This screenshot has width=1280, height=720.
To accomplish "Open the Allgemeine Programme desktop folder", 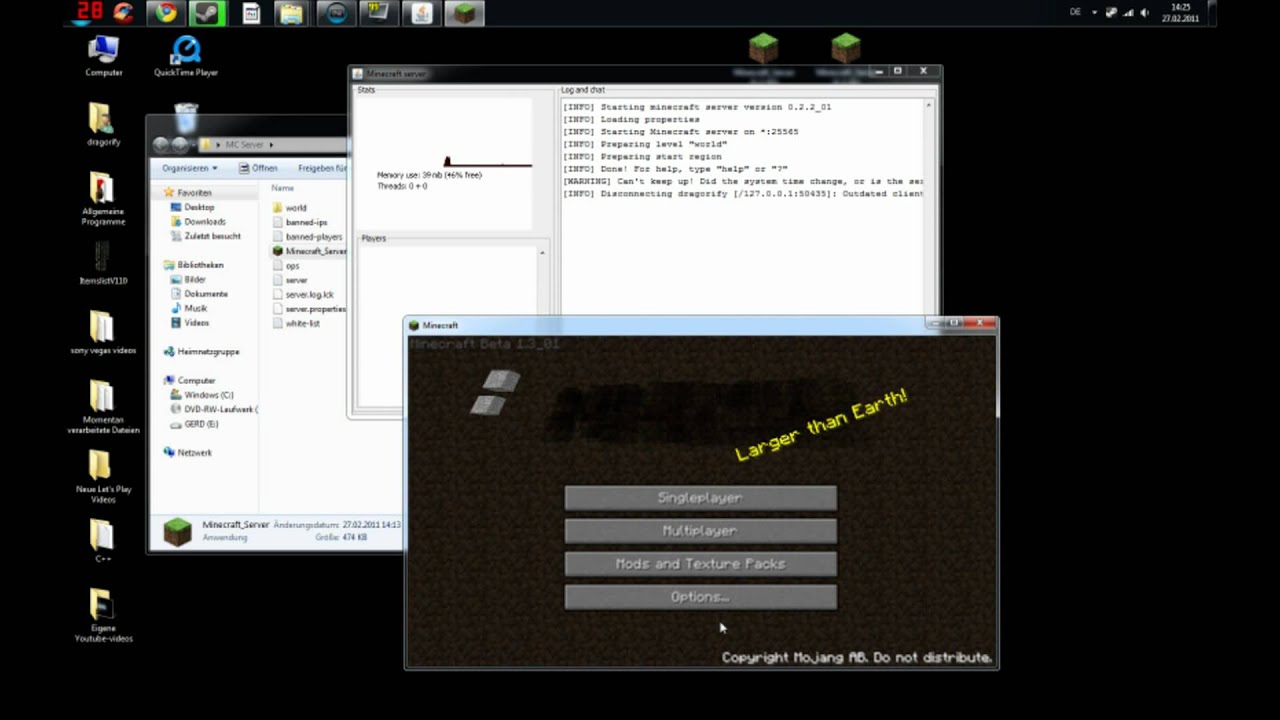I will pos(103,199).
